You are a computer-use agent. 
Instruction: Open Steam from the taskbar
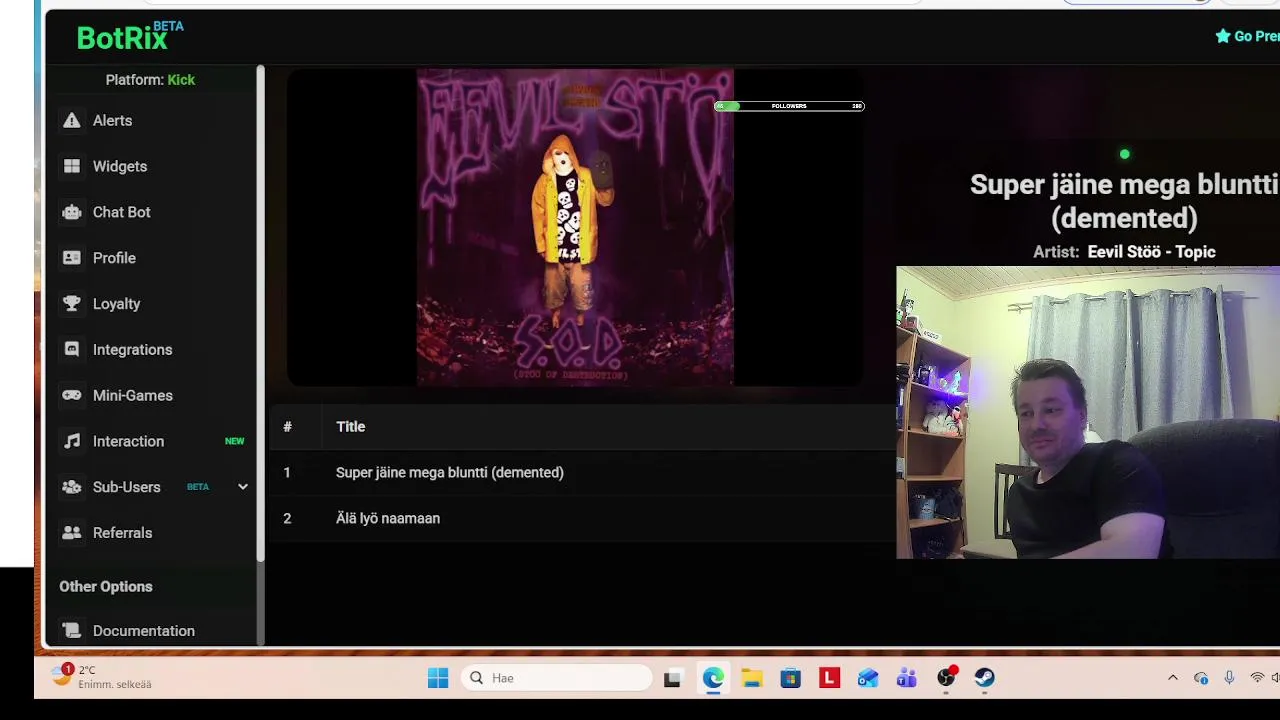985,678
